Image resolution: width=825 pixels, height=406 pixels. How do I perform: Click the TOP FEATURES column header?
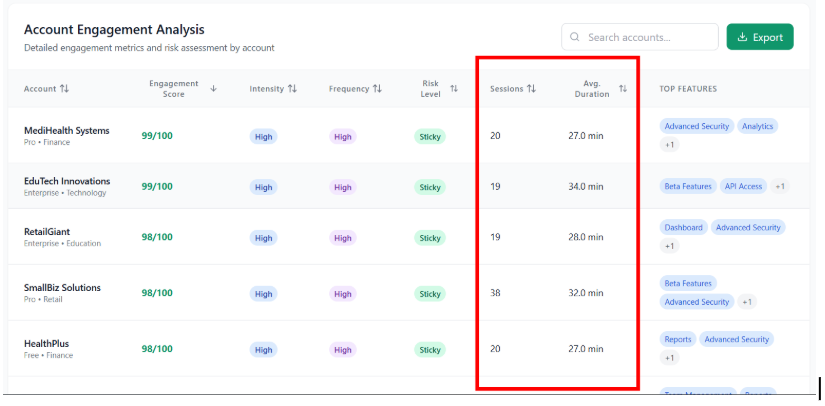click(688, 89)
